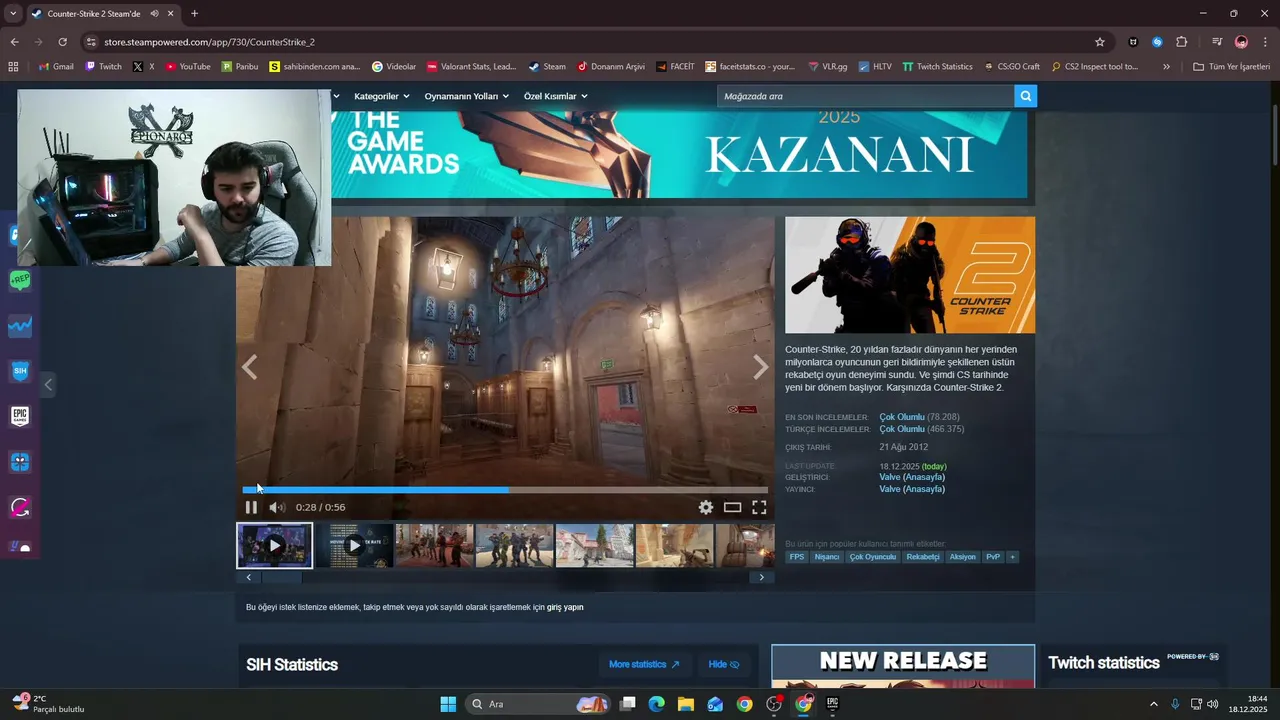Image resolution: width=1280 pixels, height=720 pixels.
Task: Open File Explorer from taskbar
Action: [x=686, y=704]
